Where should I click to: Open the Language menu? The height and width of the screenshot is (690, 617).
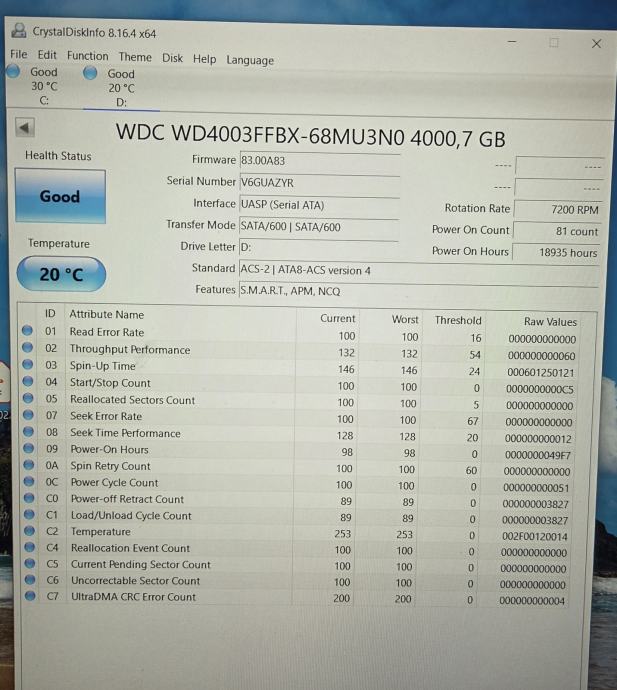coord(250,60)
